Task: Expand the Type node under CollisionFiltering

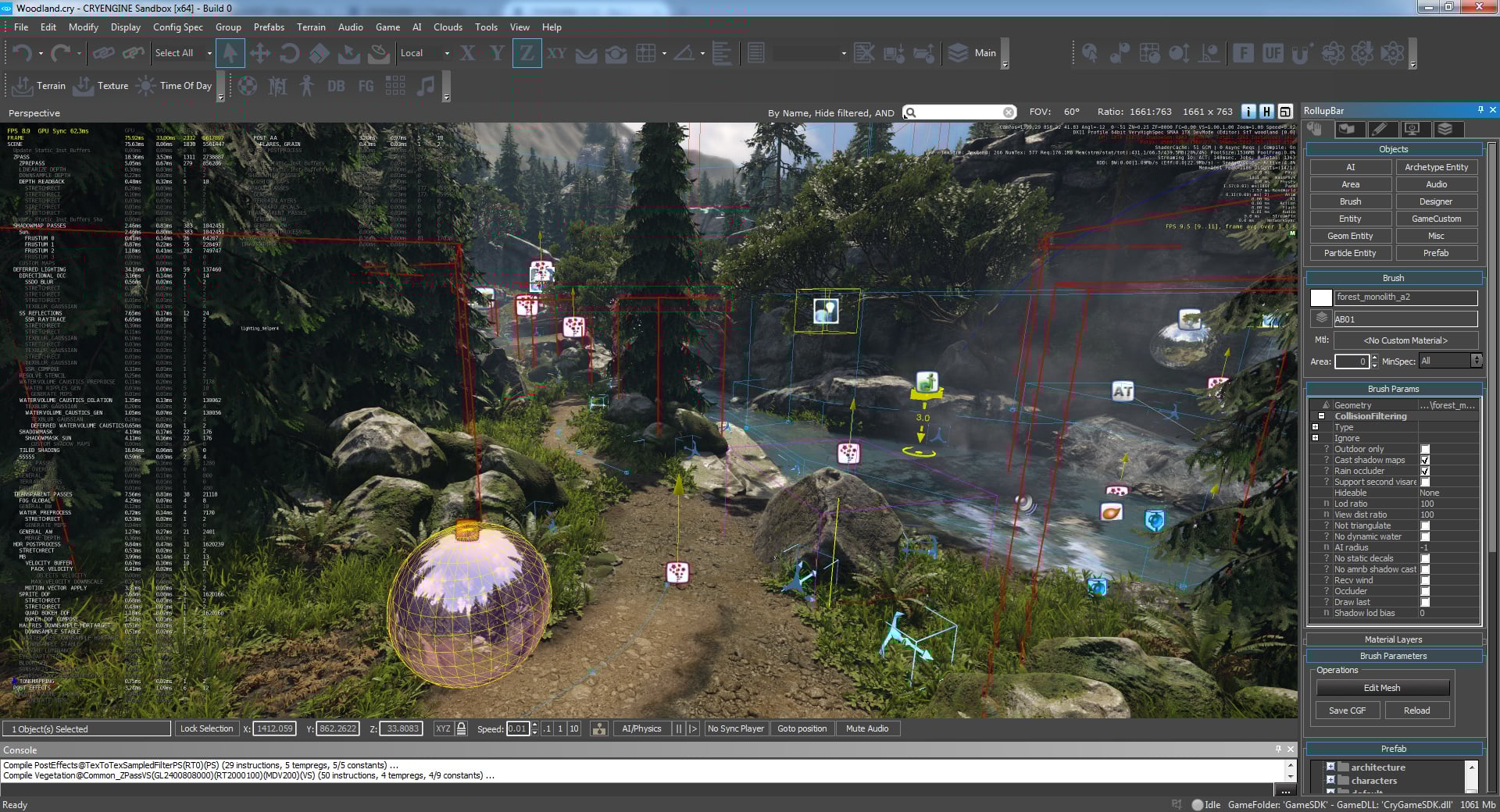Action: point(1316,427)
